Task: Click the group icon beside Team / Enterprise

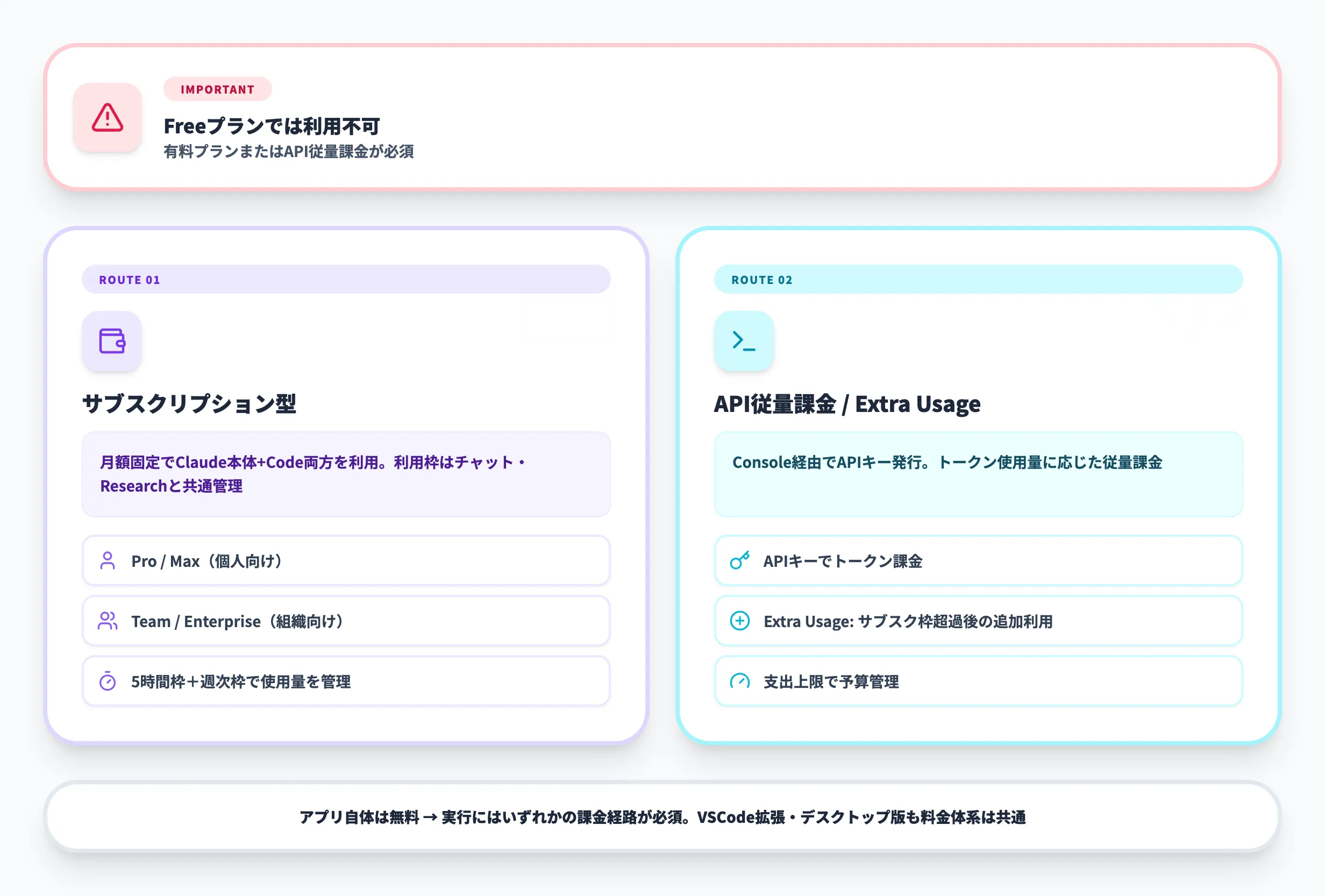Action: pos(107,621)
